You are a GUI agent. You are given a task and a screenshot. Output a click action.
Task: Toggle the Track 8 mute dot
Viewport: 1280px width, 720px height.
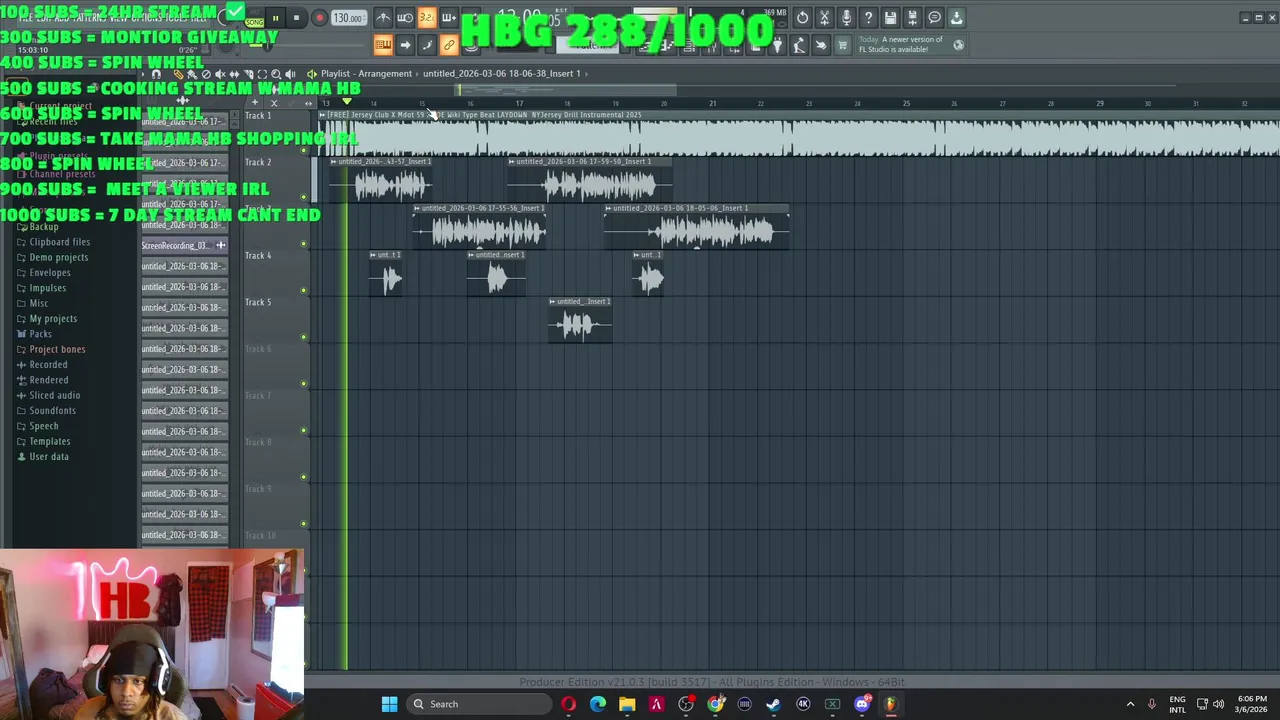pyautogui.click(x=304, y=477)
